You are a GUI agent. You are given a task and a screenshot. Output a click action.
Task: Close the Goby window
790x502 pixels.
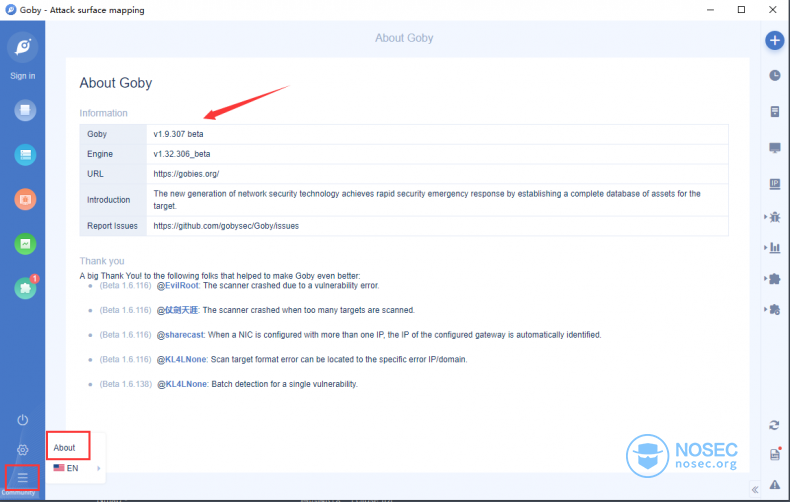click(x=772, y=10)
